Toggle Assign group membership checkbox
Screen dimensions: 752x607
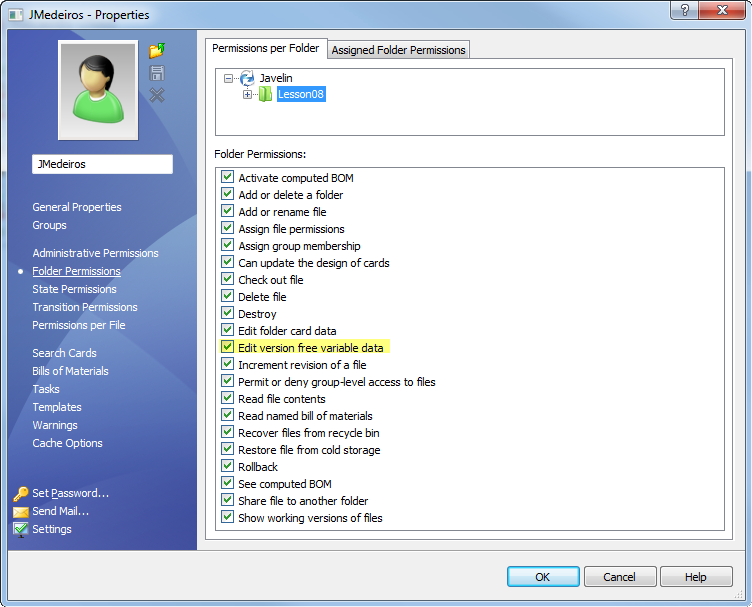(227, 245)
